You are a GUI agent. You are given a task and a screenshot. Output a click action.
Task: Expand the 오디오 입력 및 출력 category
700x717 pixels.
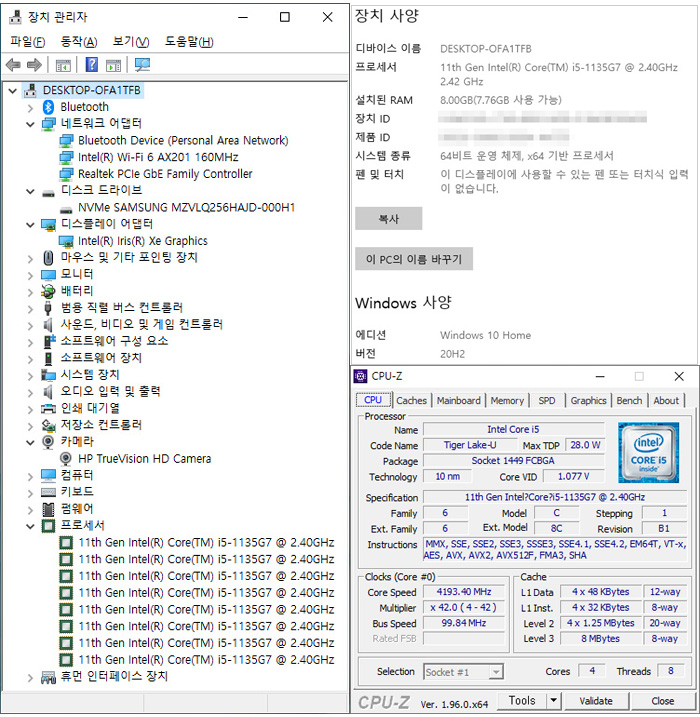point(30,393)
